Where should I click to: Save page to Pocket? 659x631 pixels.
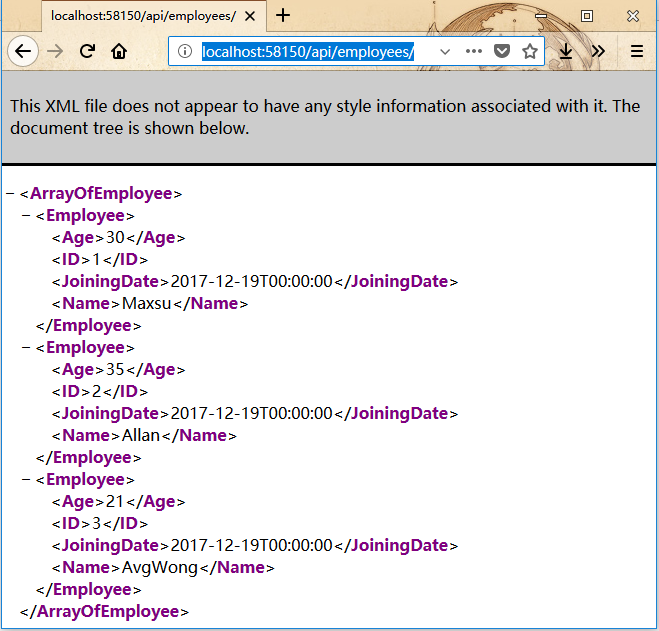click(x=502, y=51)
